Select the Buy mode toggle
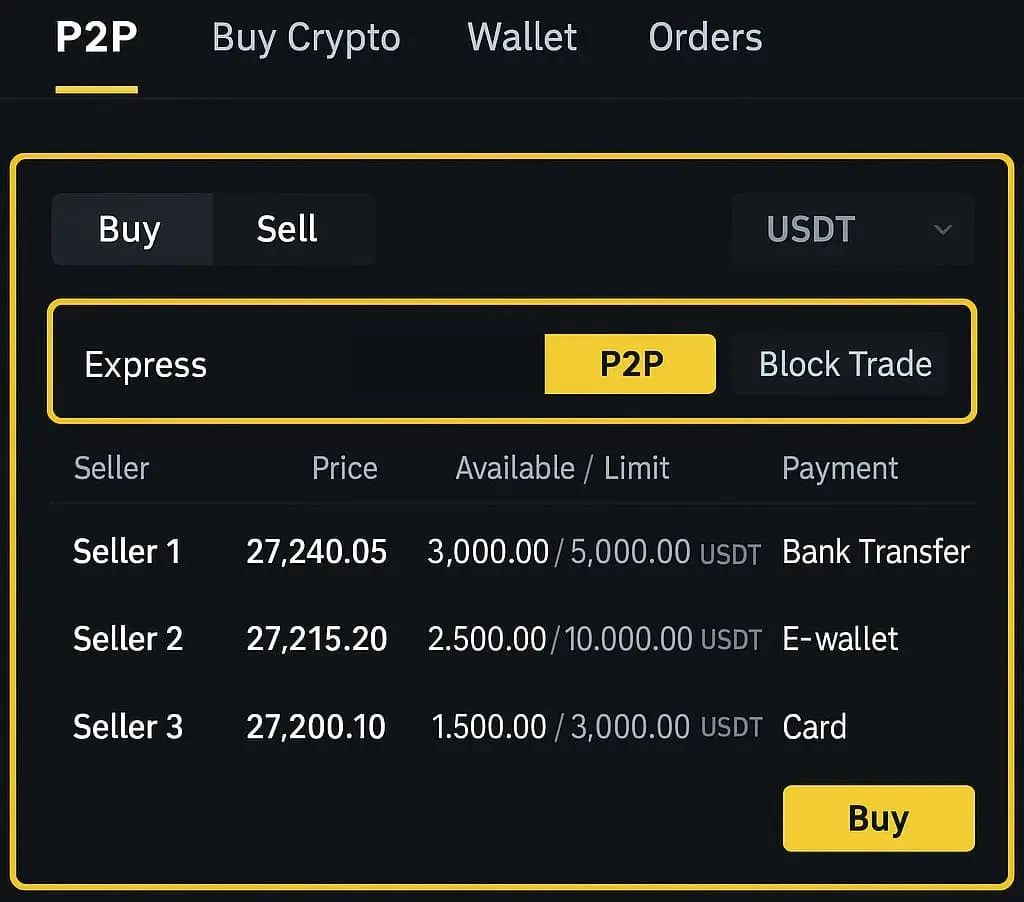The image size is (1024, 902). 130,229
